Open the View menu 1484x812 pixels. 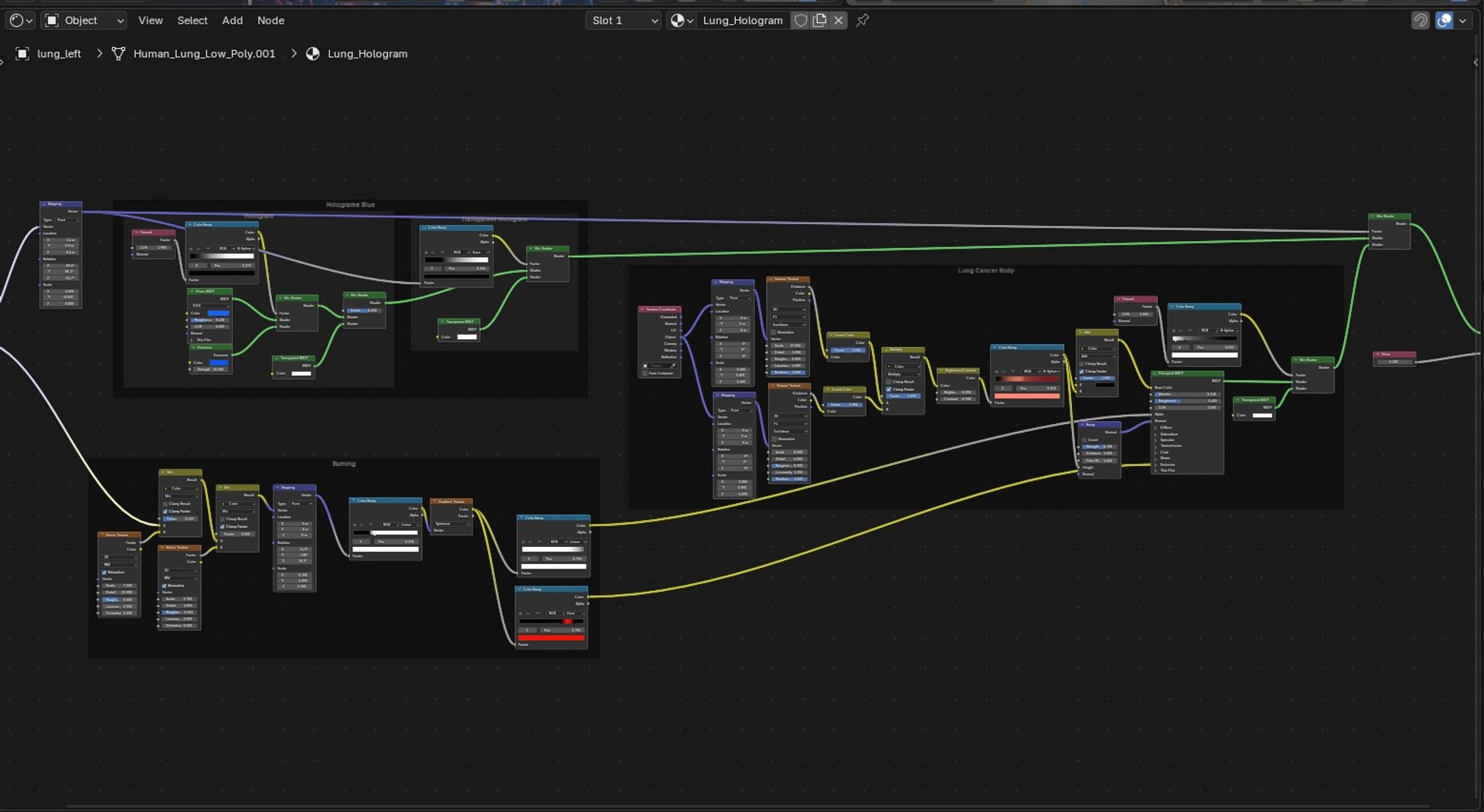pyautogui.click(x=151, y=20)
